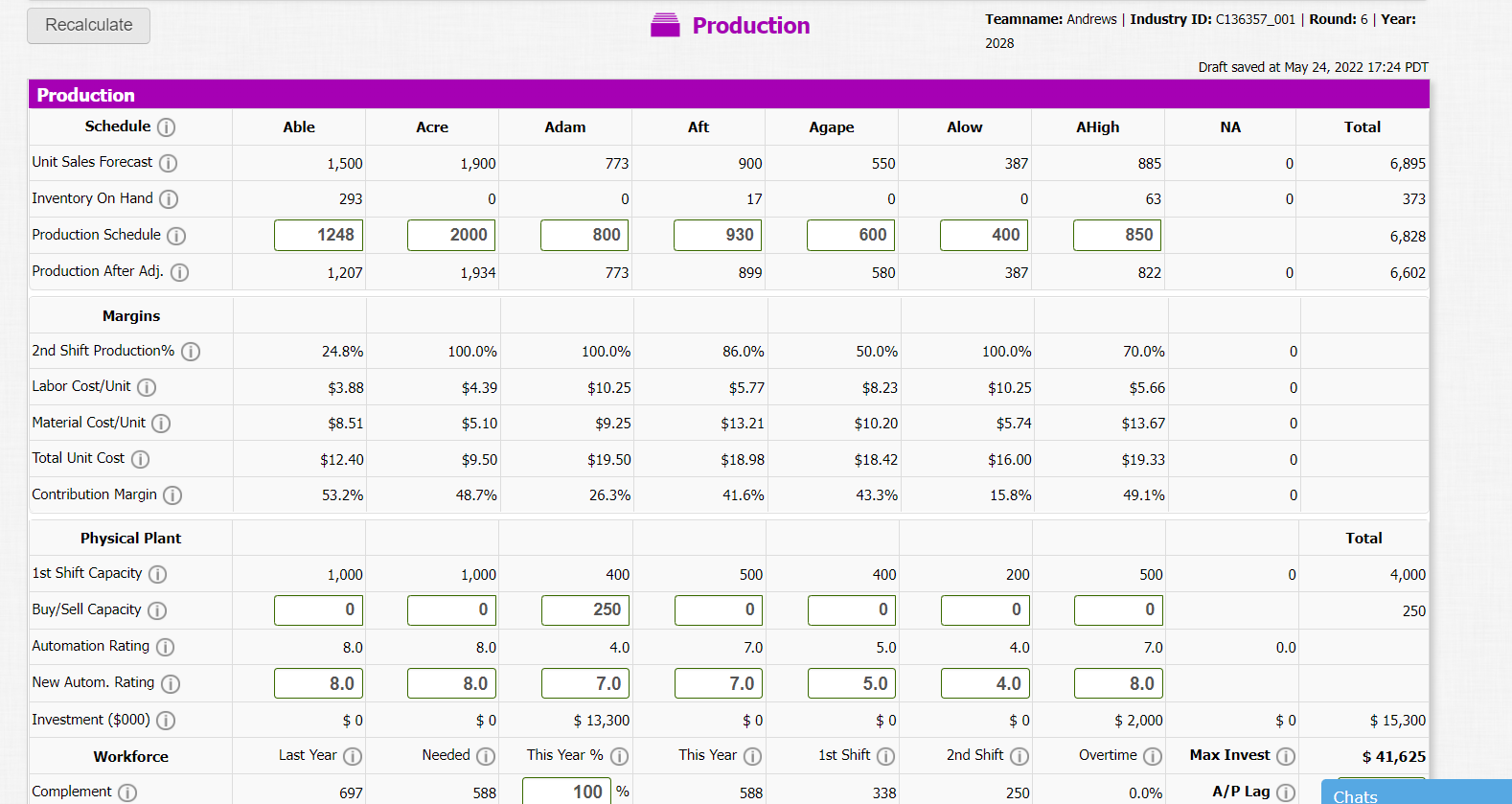Edit the Complement This Year % field
This screenshot has height=804, width=1512.
[x=566, y=792]
